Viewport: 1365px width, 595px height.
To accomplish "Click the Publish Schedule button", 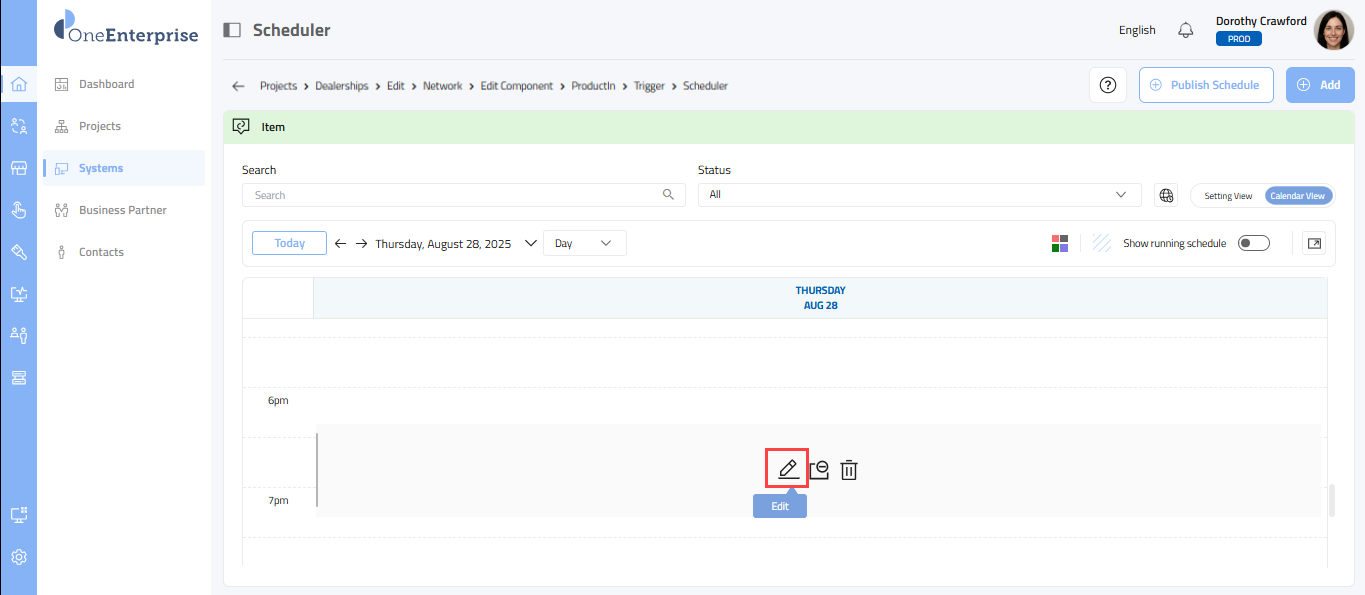I will (1205, 85).
